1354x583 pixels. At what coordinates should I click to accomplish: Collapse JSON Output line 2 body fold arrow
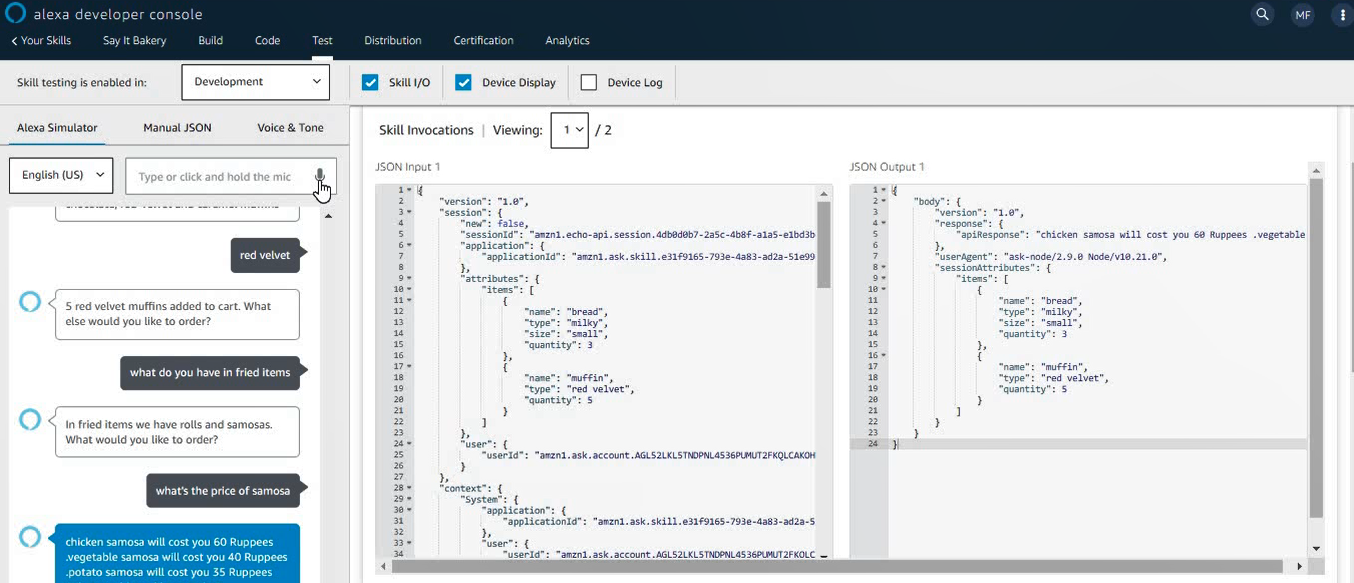tap(883, 201)
